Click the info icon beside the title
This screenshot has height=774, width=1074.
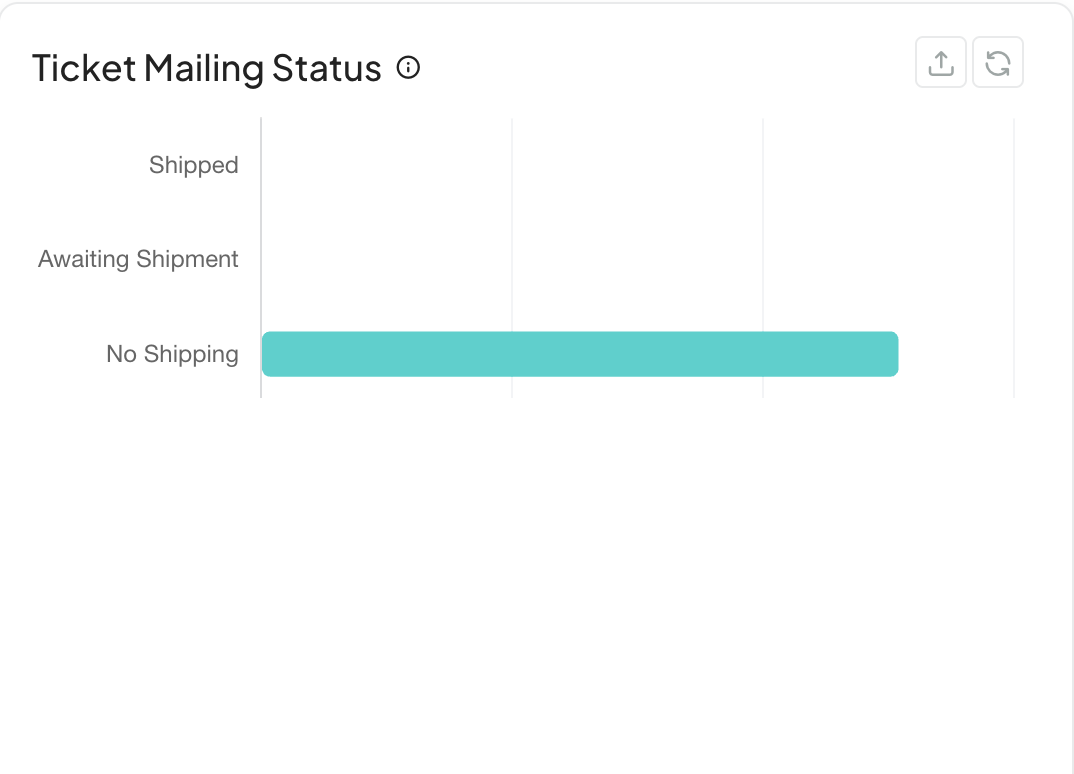(x=408, y=68)
